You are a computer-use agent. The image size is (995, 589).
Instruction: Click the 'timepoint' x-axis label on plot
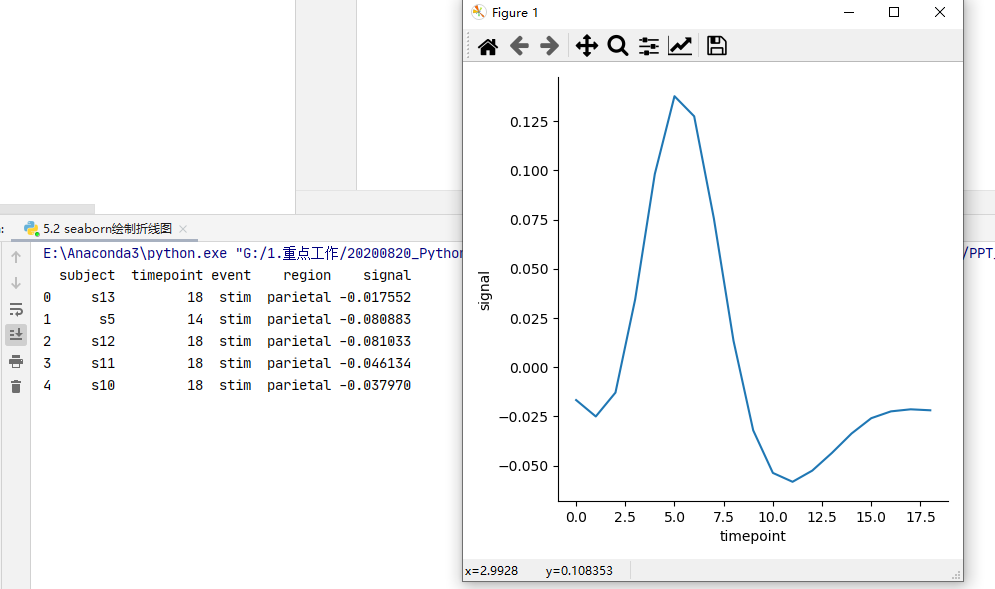[x=753, y=536]
